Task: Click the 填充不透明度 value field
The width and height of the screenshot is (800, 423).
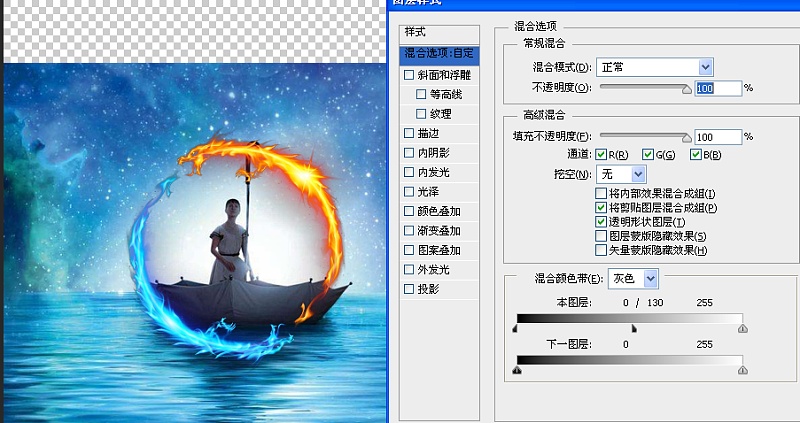Action: click(x=718, y=137)
